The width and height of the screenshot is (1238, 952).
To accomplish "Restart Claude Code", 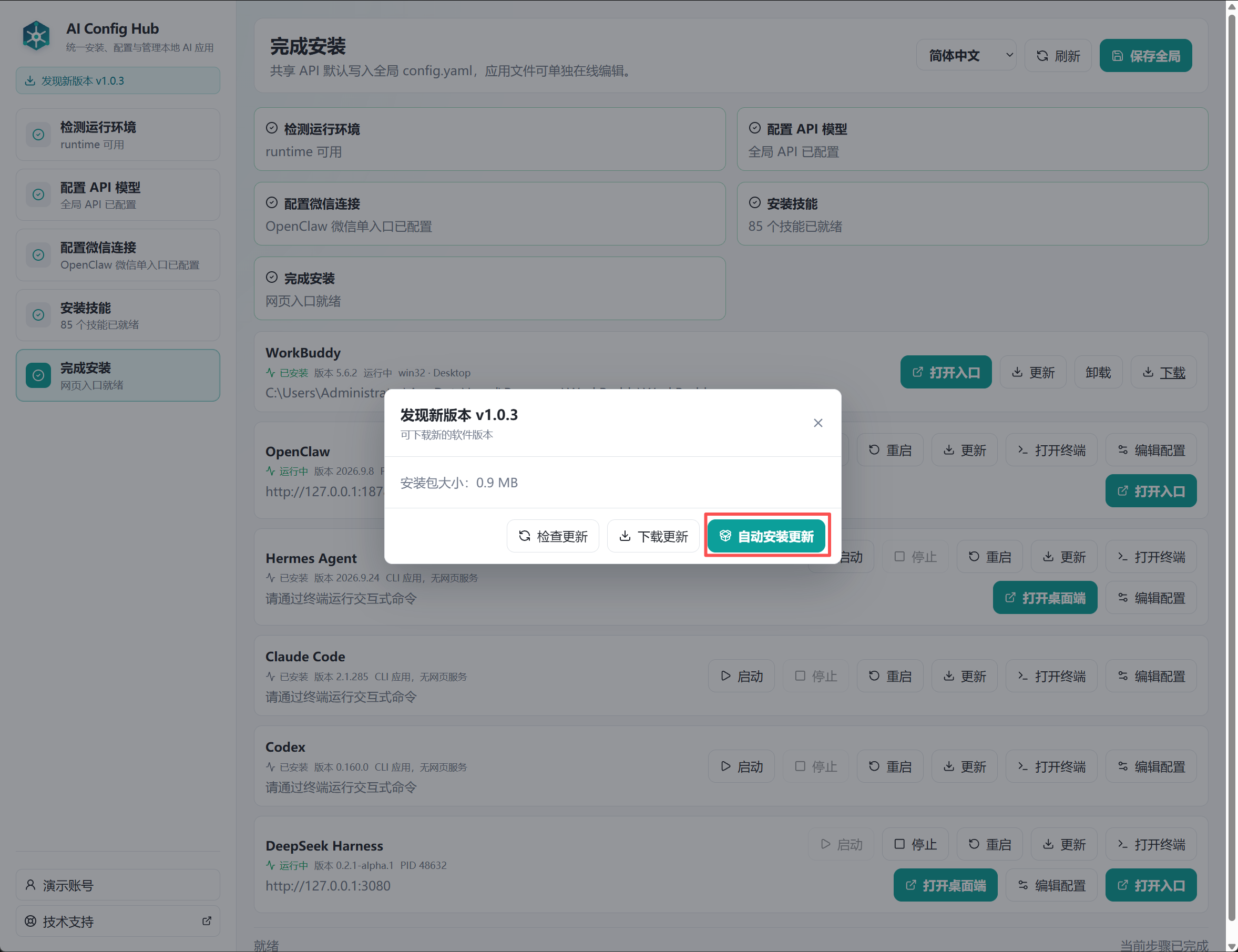I will [x=890, y=675].
